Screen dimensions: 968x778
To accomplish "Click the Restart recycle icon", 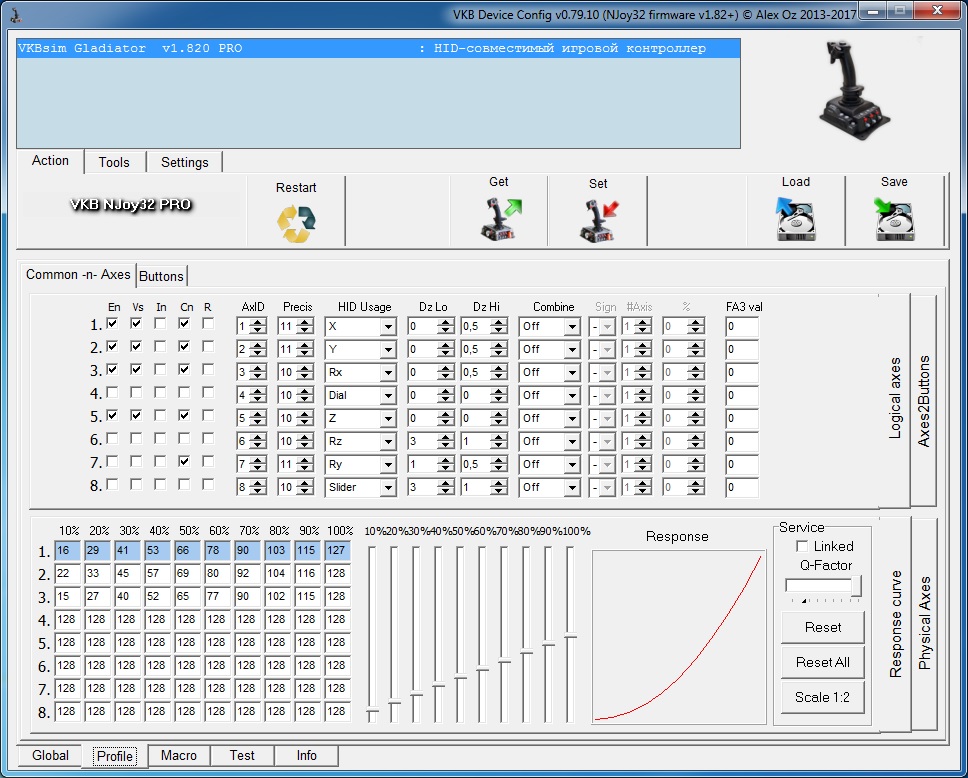I will pyautogui.click(x=296, y=224).
